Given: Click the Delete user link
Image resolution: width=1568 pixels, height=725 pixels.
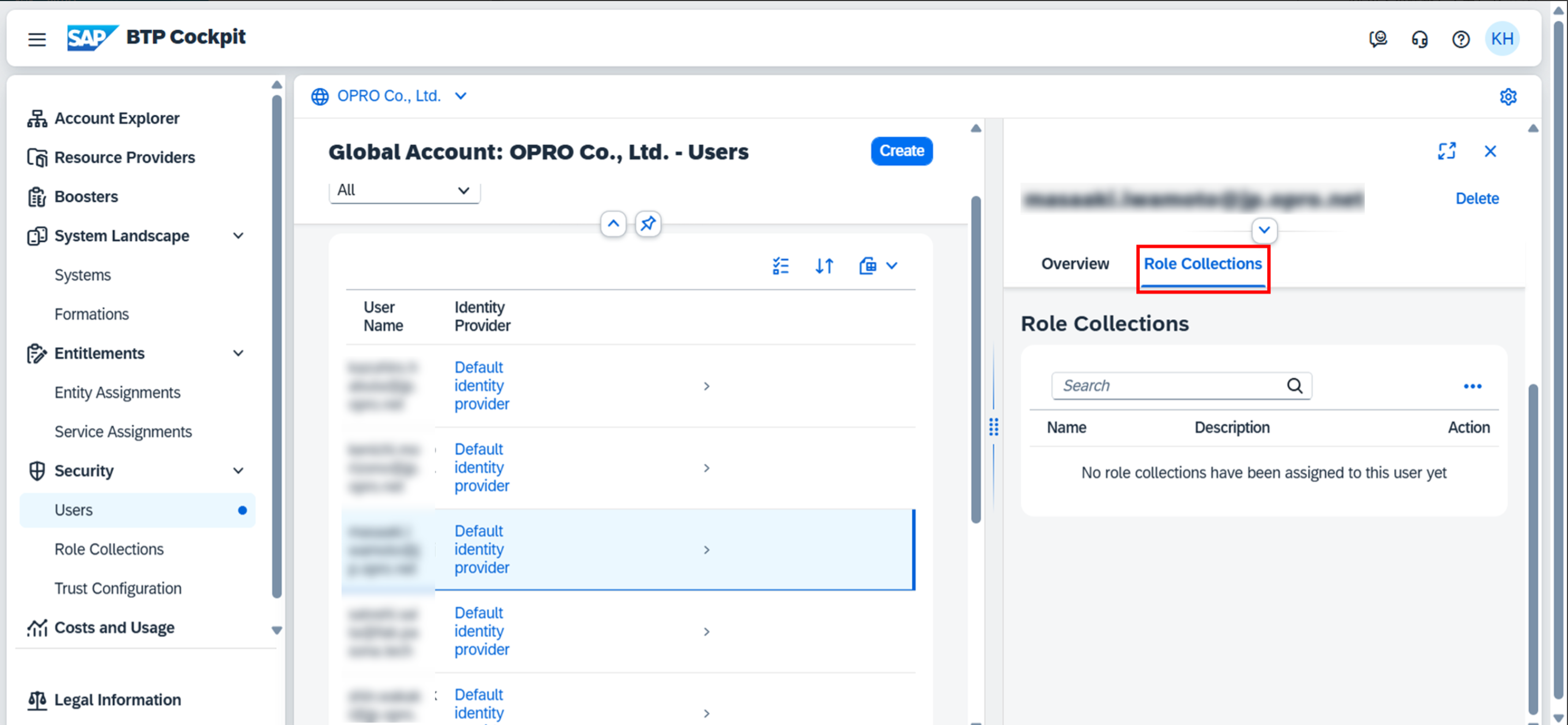Looking at the screenshot, I should [1477, 199].
